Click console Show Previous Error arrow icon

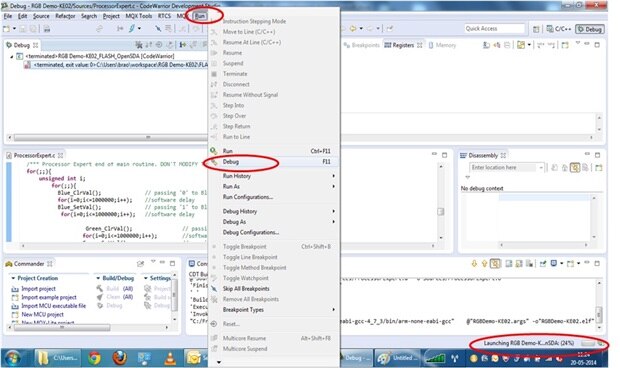pos(484,264)
